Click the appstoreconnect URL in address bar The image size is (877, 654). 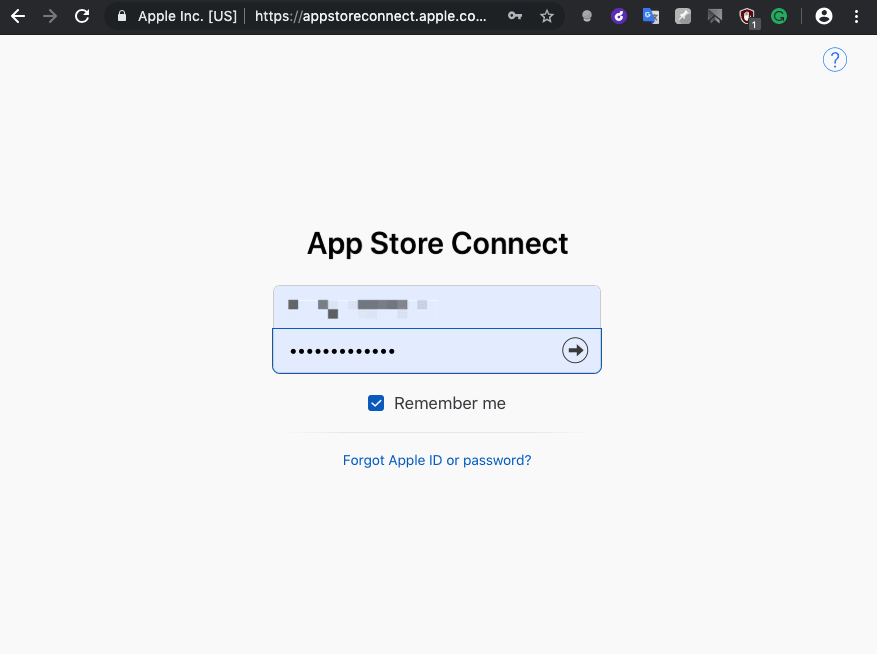coord(370,16)
